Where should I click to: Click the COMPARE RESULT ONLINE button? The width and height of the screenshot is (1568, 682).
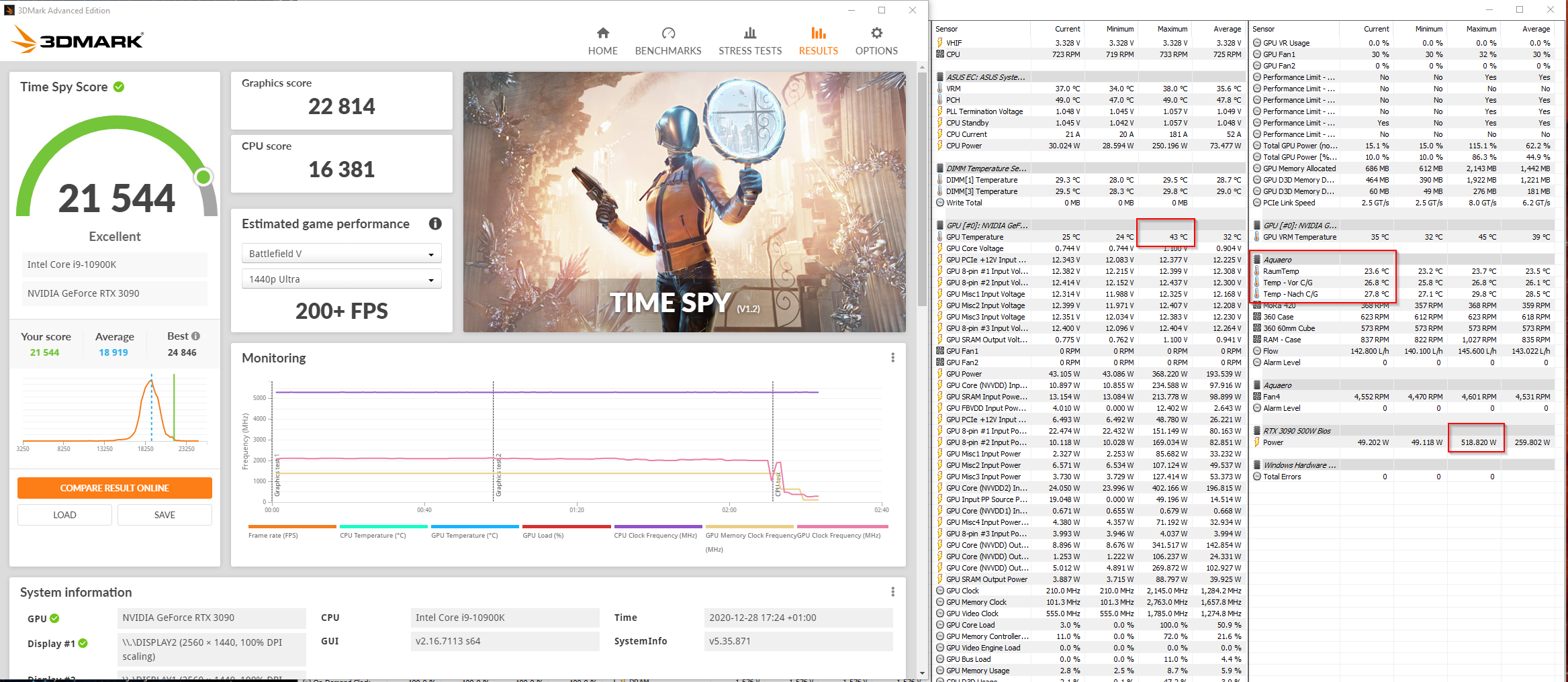[x=115, y=488]
